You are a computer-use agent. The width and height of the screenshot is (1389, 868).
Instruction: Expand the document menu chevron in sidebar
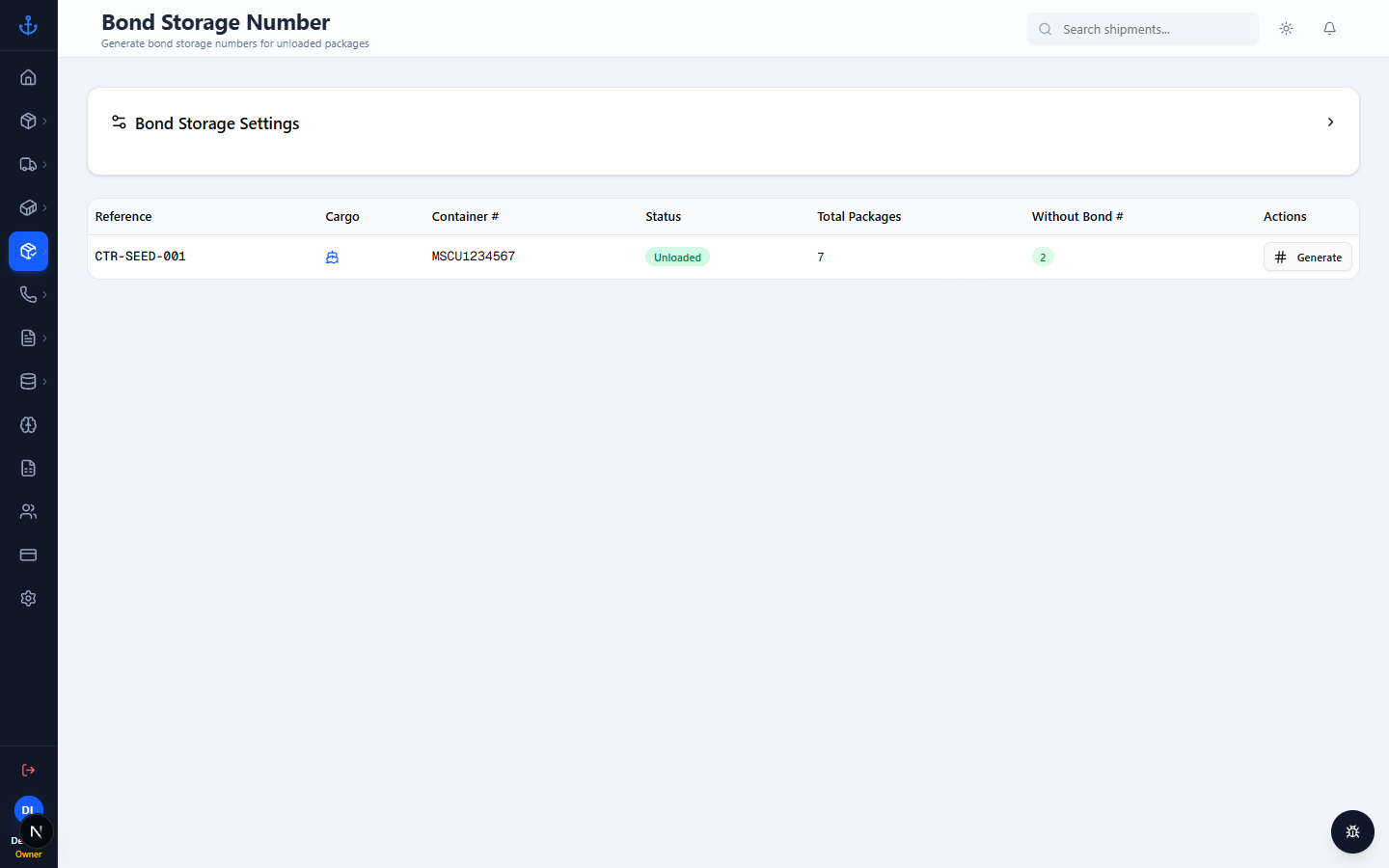pos(44,338)
